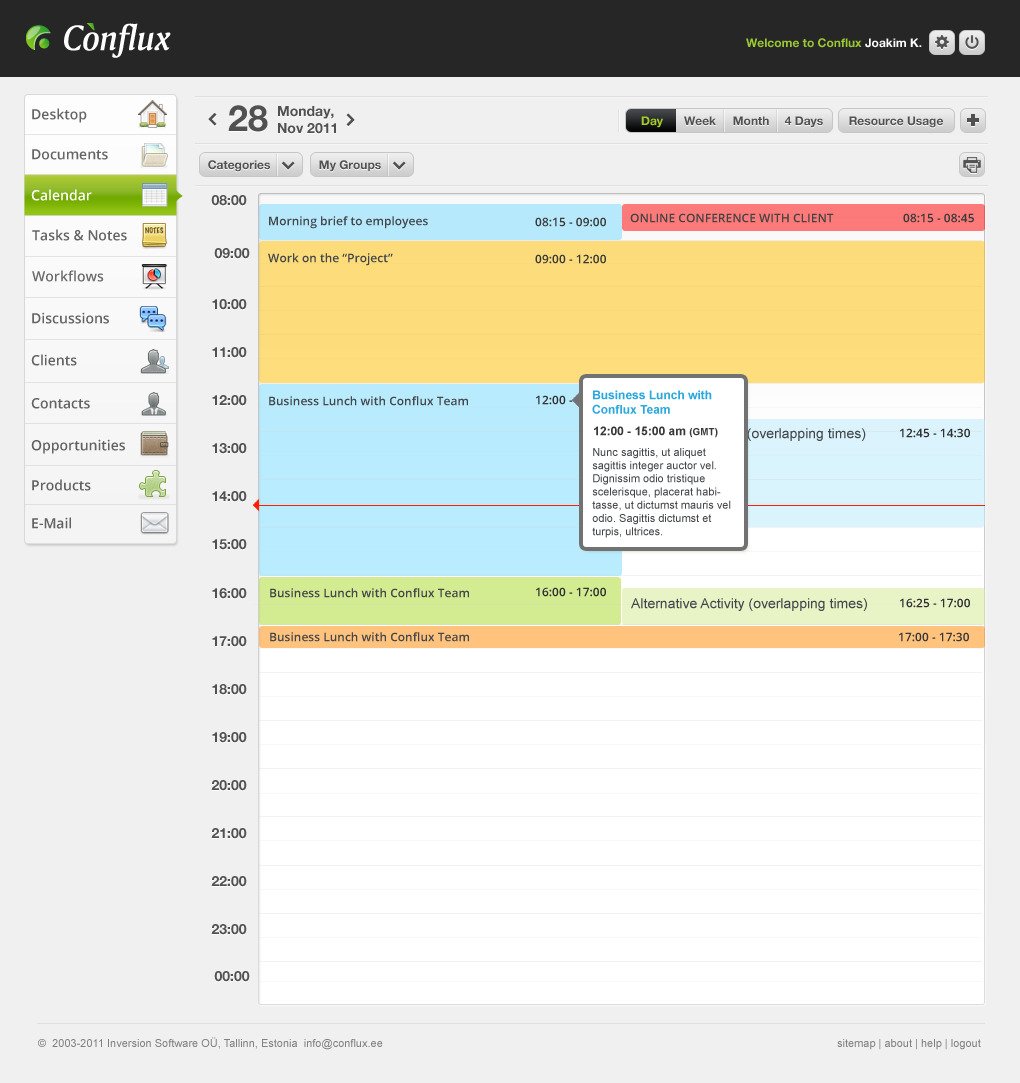Switch to 4 Days view
Viewport: 1020px width, 1083px height.
(804, 120)
